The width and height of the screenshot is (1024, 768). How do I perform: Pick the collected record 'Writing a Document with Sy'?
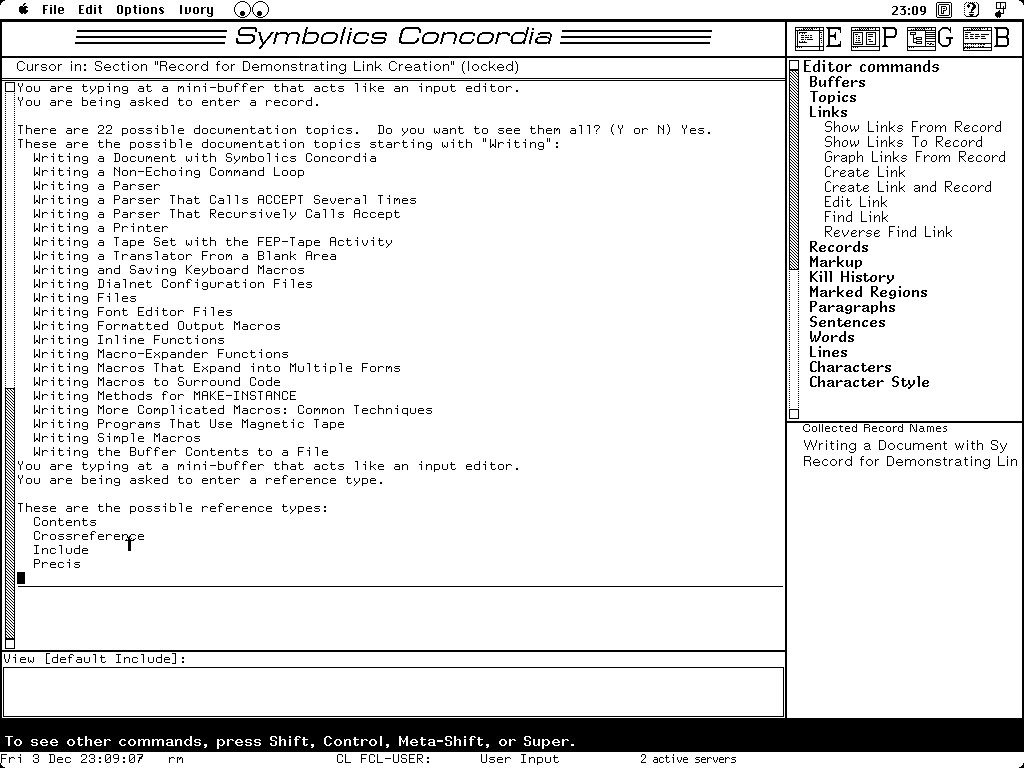(x=905, y=445)
